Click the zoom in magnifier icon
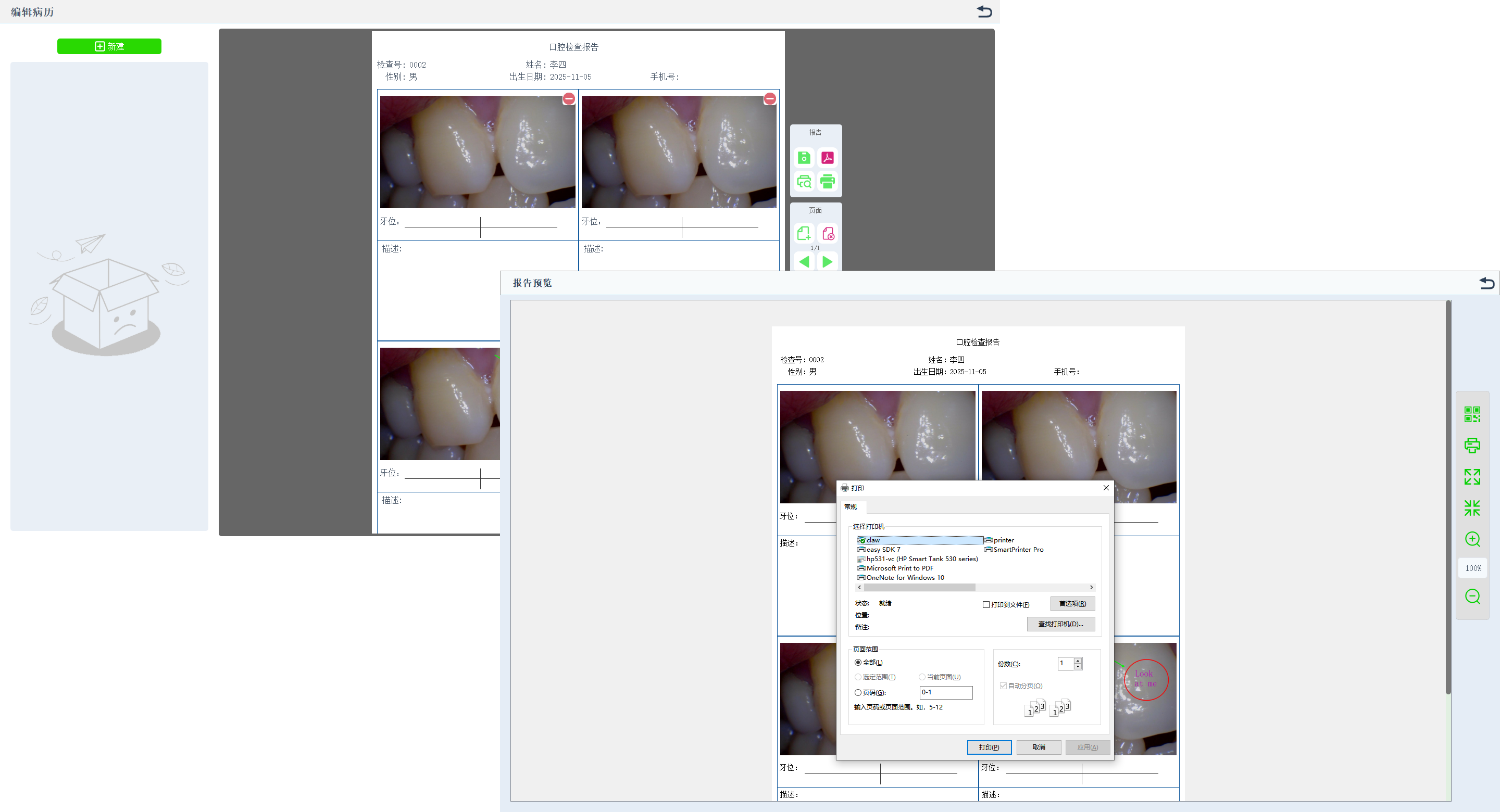The height and width of the screenshot is (812, 1500). pyautogui.click(x=1472, y=539)
